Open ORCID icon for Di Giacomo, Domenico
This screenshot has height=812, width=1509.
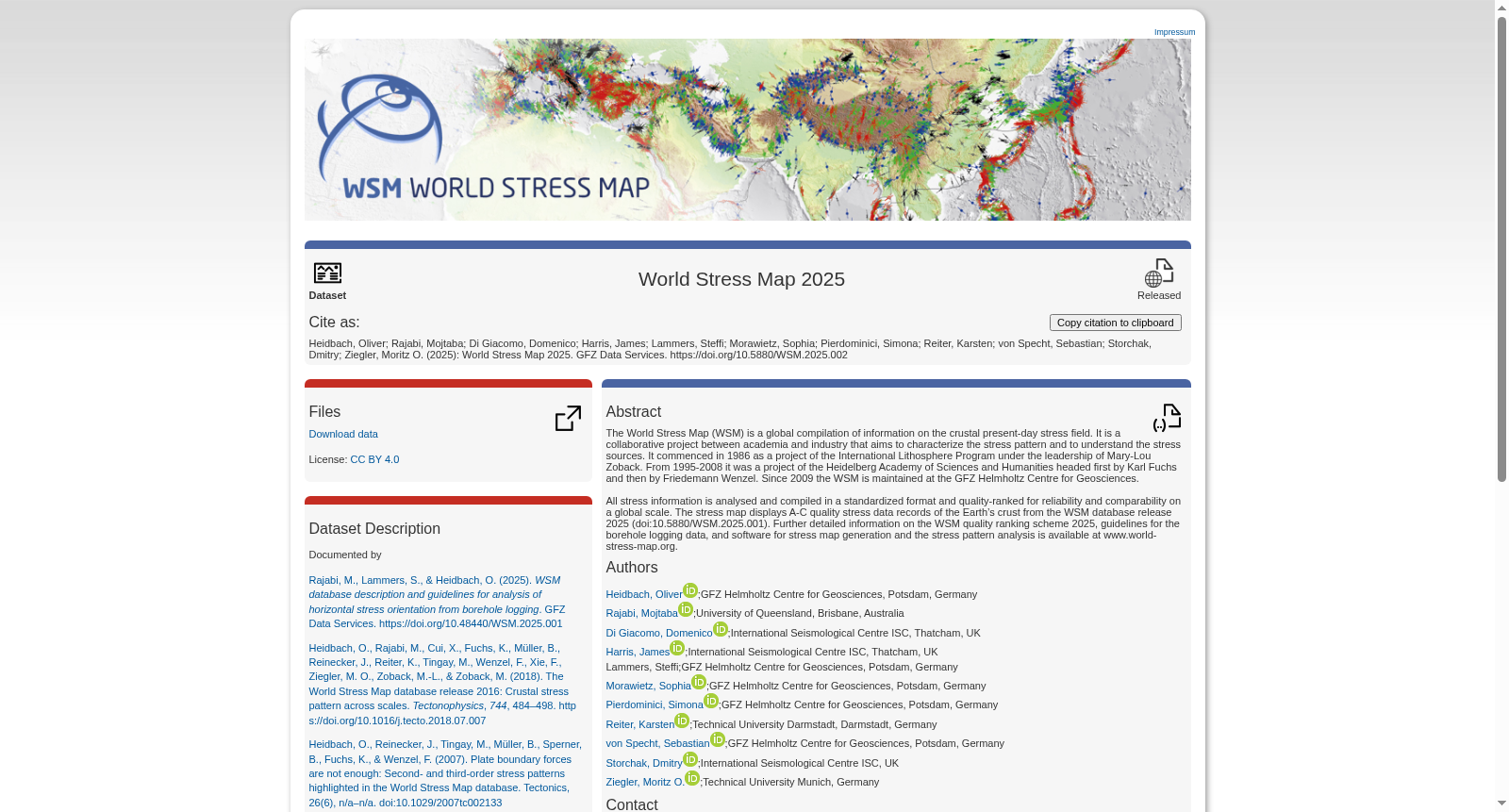point(721,629)
